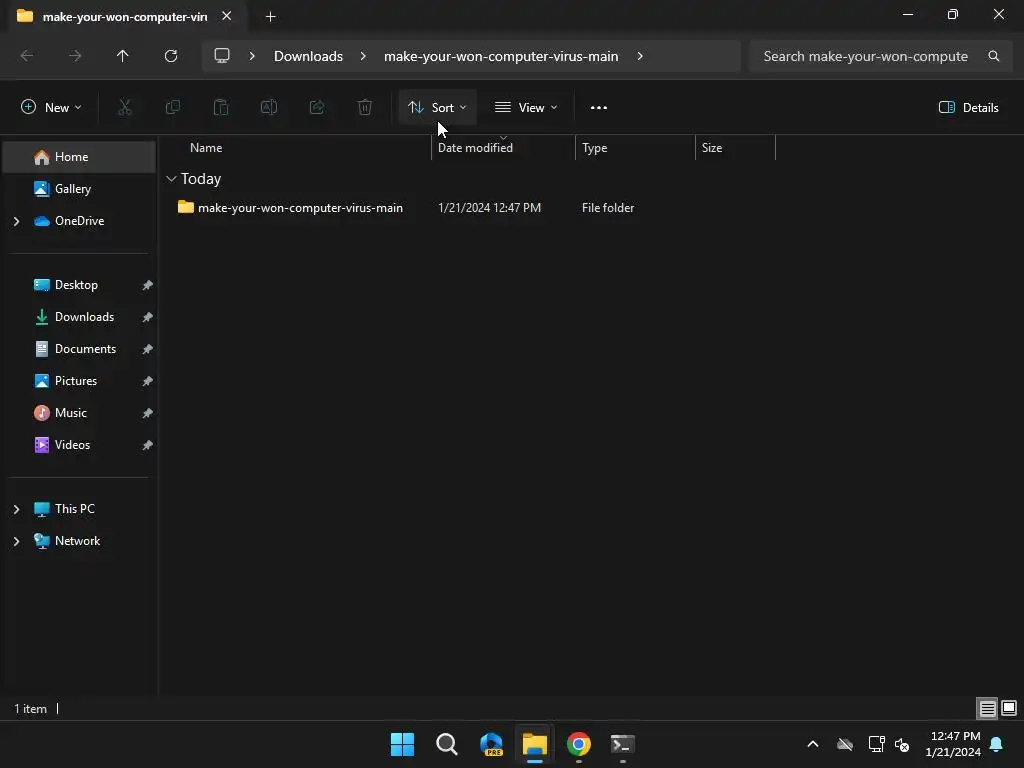
Task: Go back with the left arrow
Action: tap(27, 56)
